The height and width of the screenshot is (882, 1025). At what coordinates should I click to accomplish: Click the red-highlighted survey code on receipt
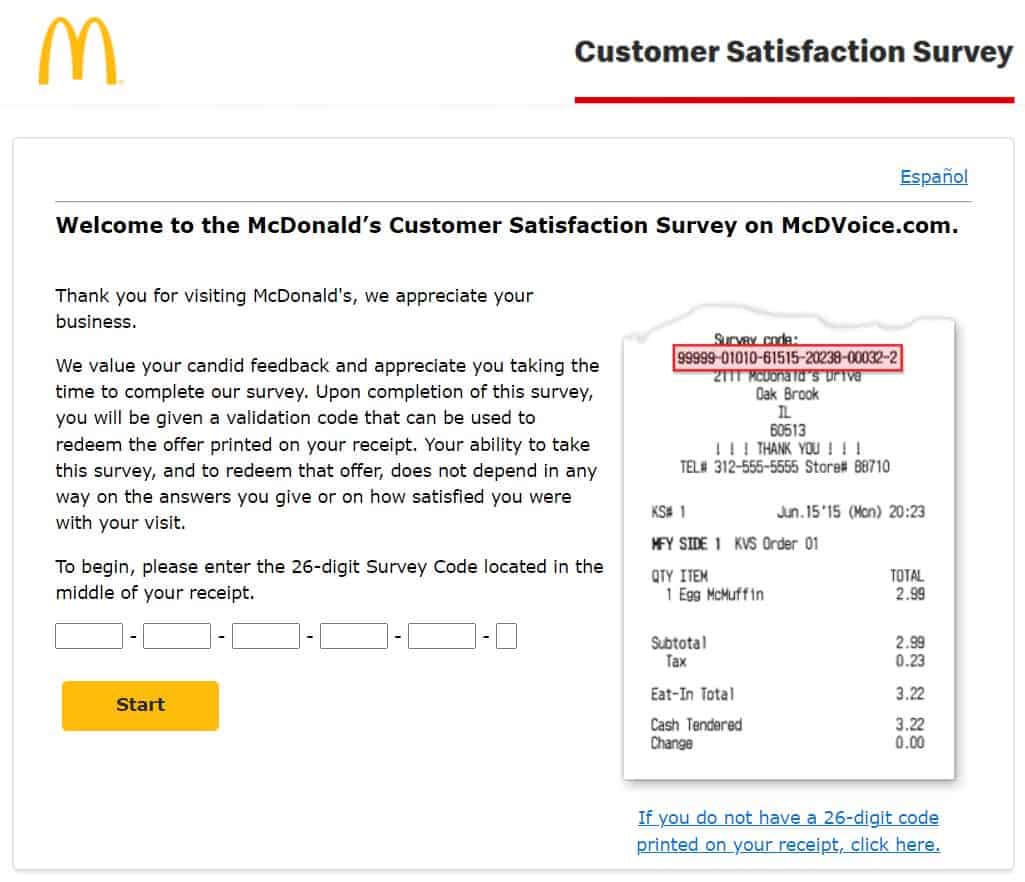[x=787, y=359]
